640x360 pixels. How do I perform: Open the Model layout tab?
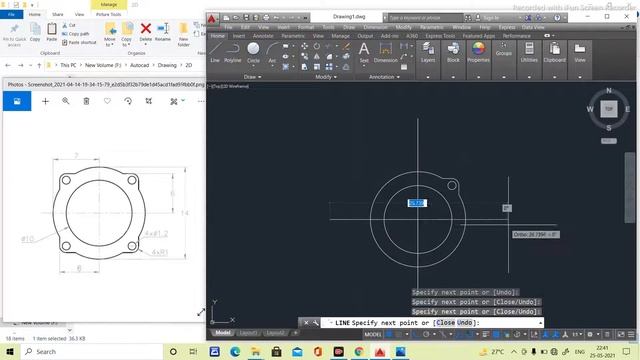(x=222, y=333)
